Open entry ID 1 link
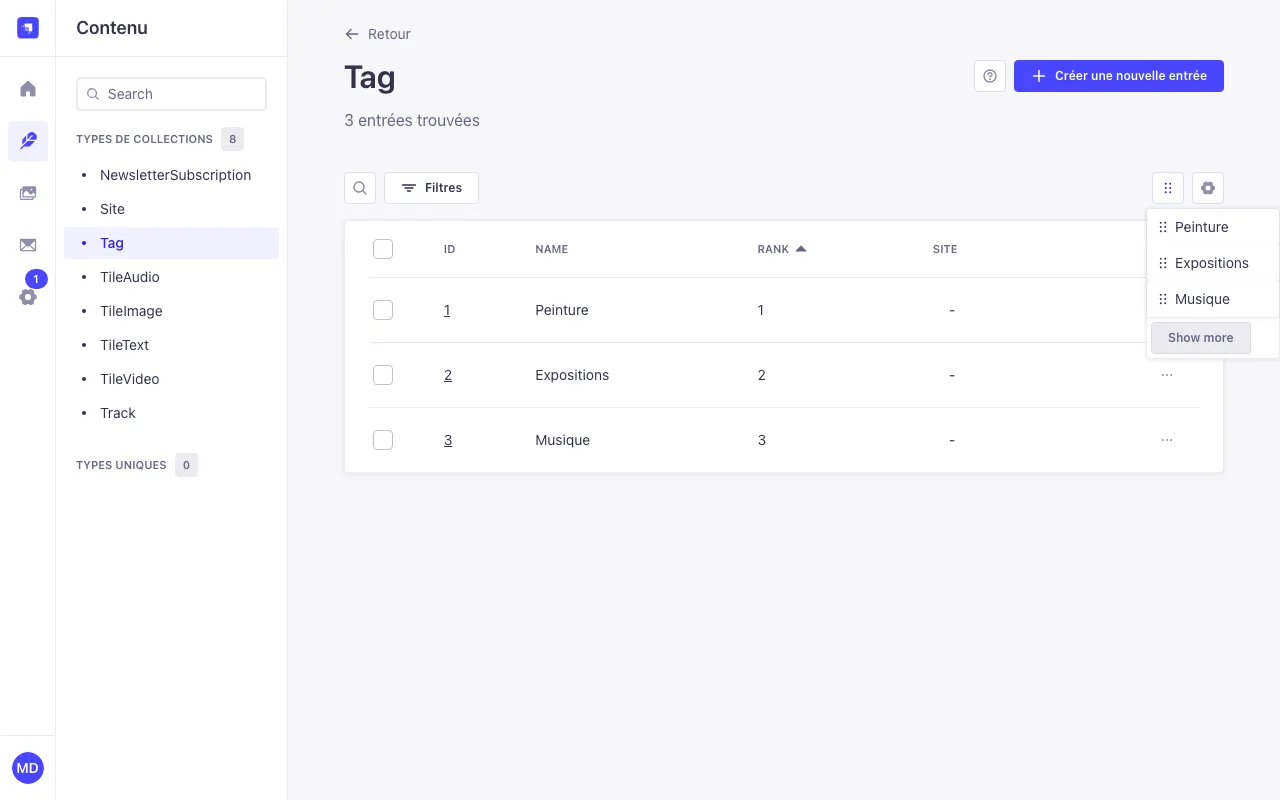 447,310
